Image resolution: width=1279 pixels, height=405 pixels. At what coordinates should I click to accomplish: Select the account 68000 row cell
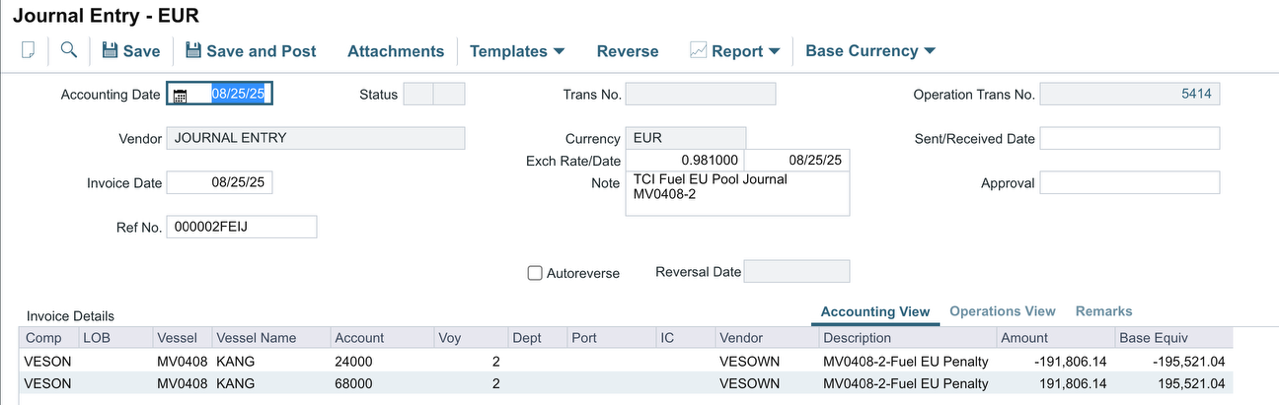353,383
